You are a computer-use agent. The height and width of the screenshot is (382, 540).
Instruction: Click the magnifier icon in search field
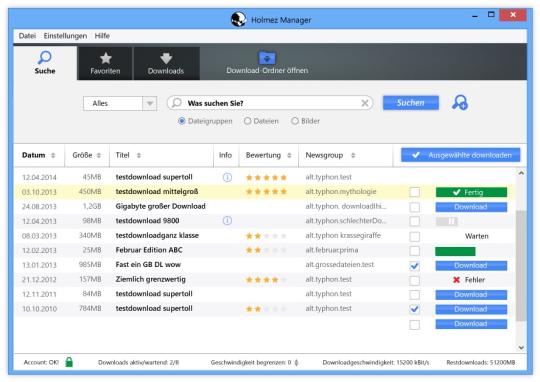click(177, 103)
